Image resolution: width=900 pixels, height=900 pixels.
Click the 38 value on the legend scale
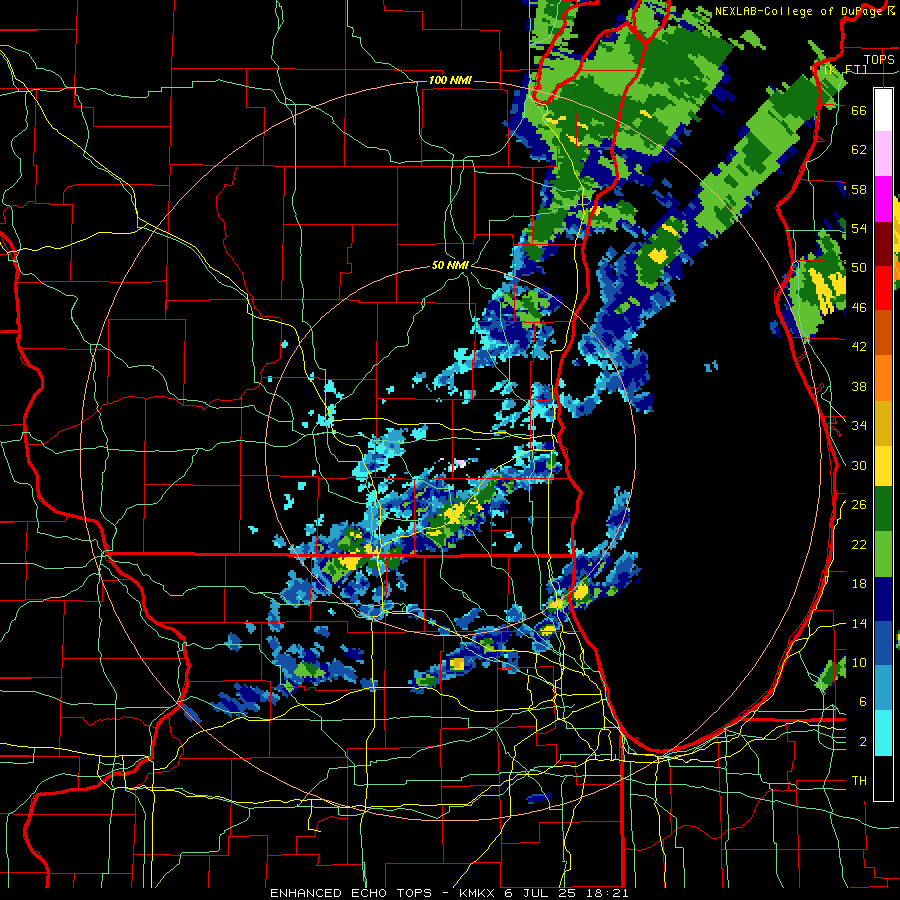click(859, 386)
